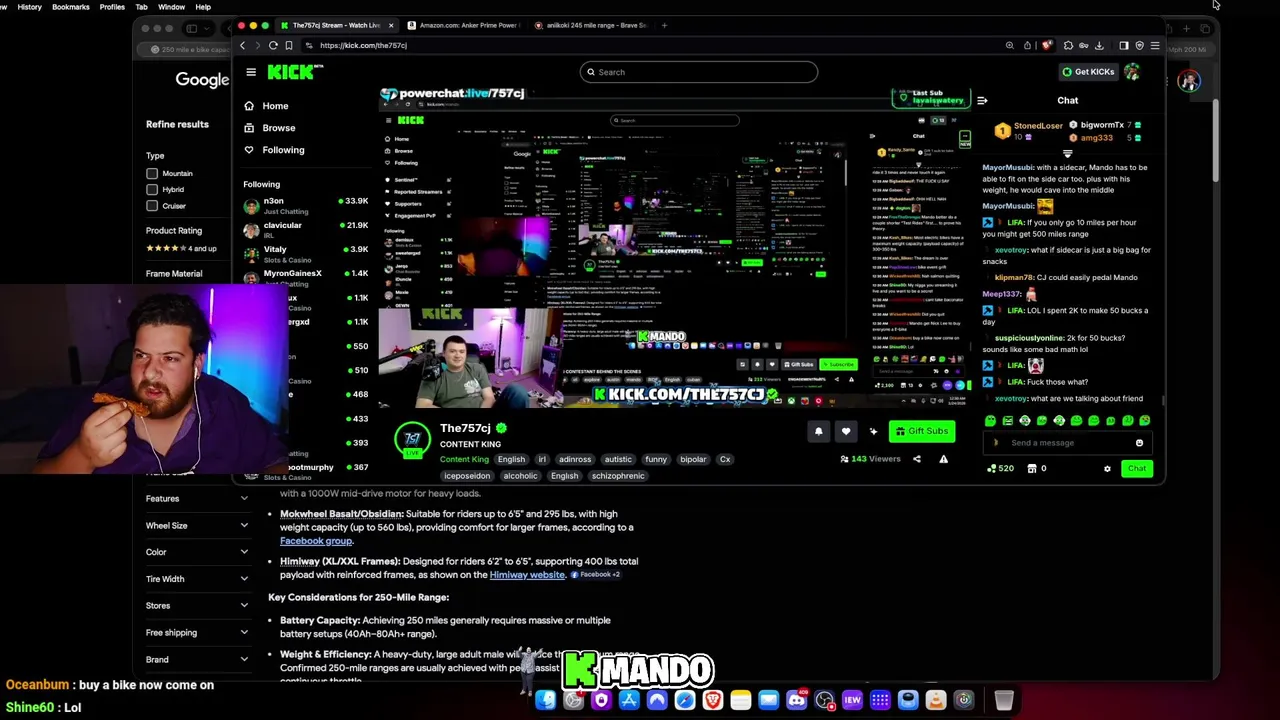Open browser hamburger menu
The image size is (1280, 720).
click(1155, 45)
